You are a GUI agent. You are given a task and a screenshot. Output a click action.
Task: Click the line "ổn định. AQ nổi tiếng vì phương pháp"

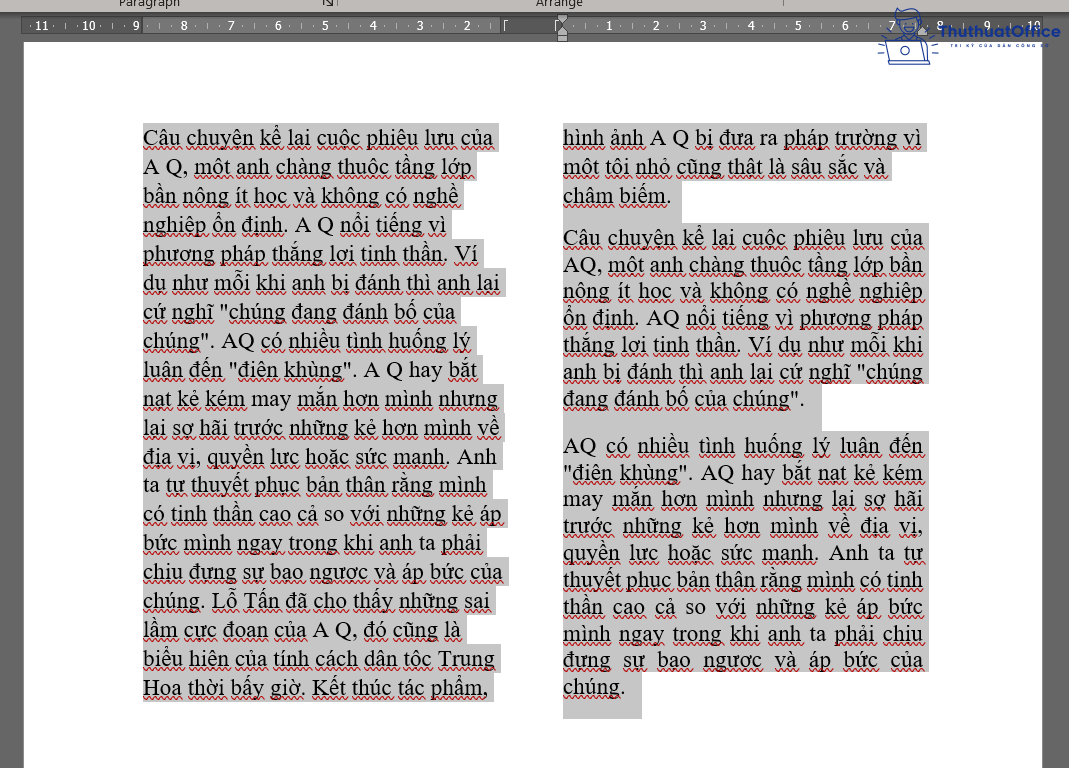[x=743, y=319]
